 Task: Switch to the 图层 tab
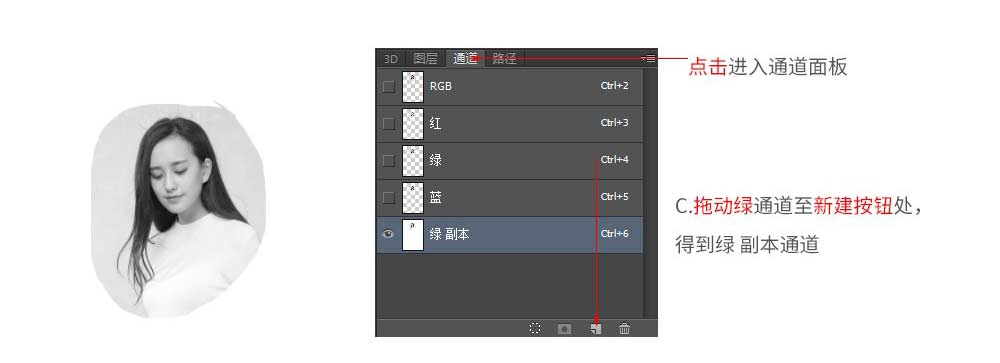[425, 59]
